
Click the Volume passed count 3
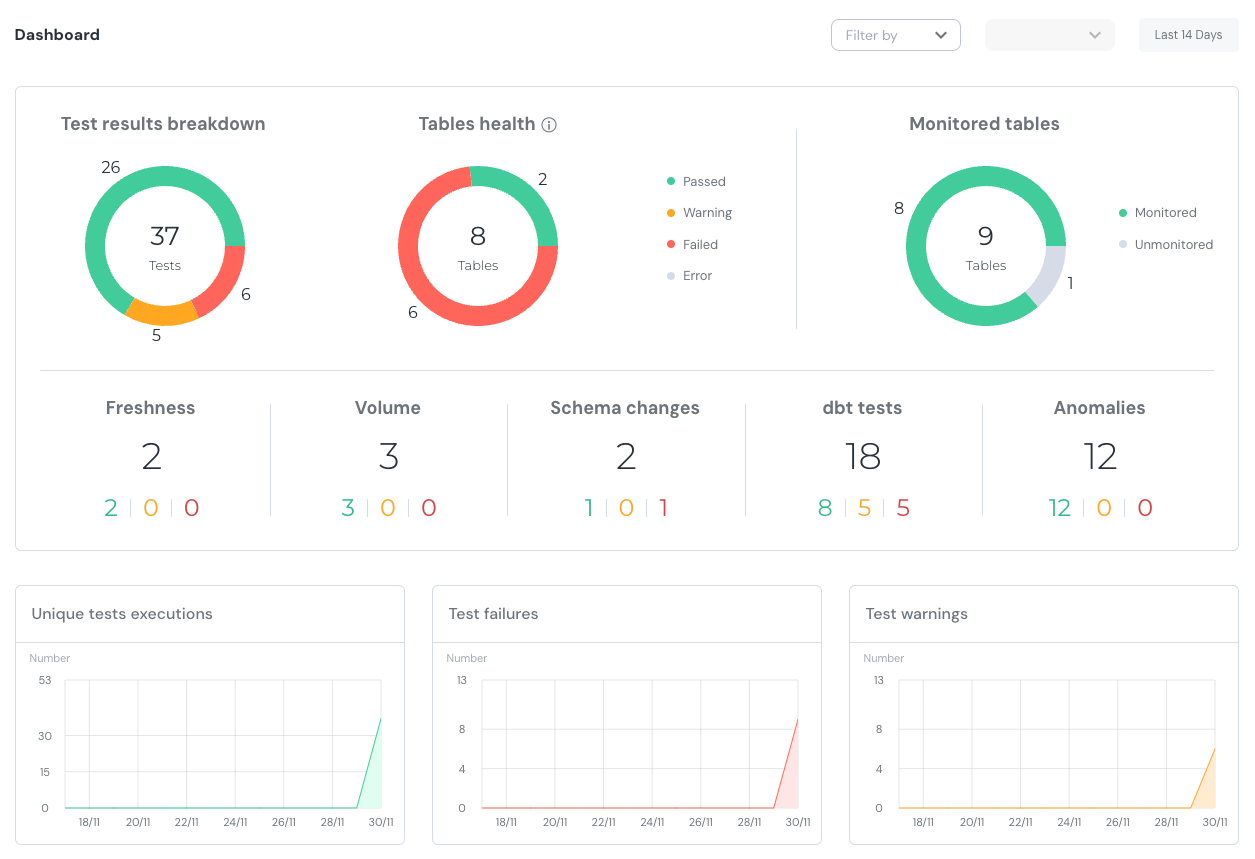click(x=348, y=508)
